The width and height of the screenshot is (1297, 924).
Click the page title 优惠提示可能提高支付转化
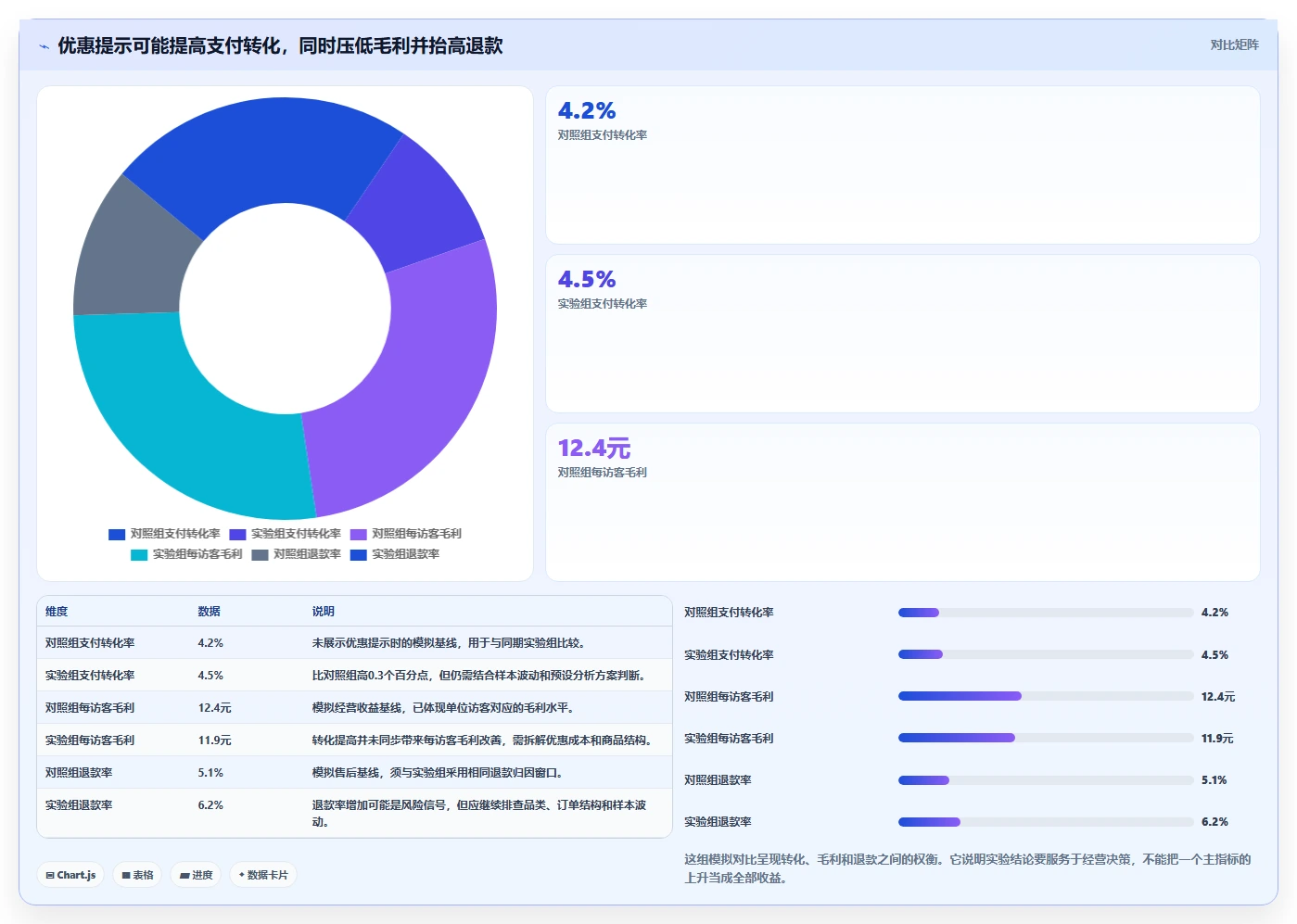coord(280,46)
